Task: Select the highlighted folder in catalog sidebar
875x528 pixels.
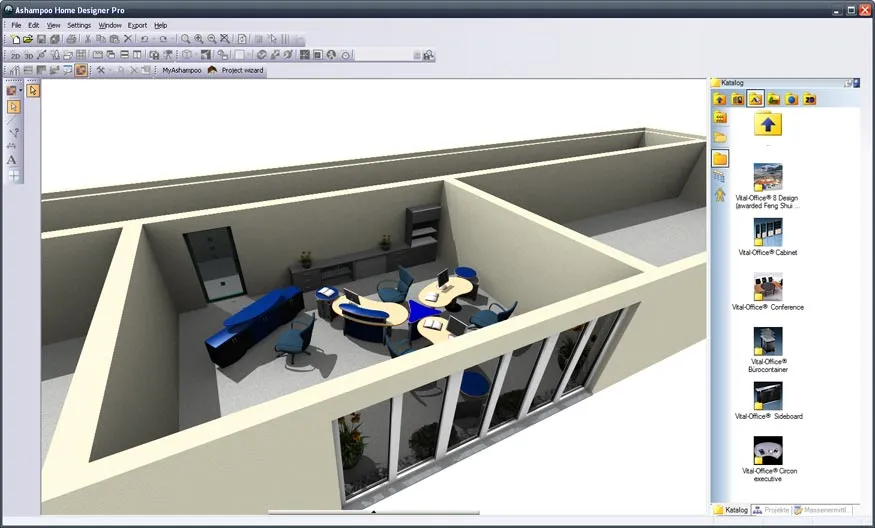Action: pos(720,159)
